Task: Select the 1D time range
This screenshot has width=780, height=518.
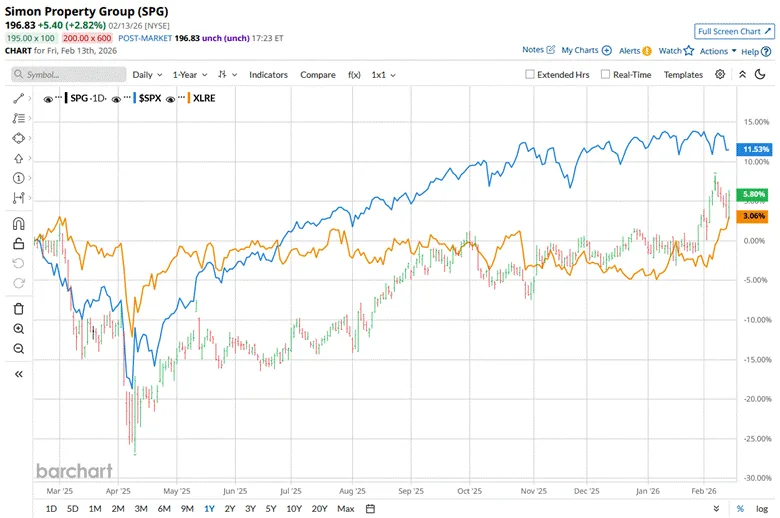Action: tap(51, 509)
